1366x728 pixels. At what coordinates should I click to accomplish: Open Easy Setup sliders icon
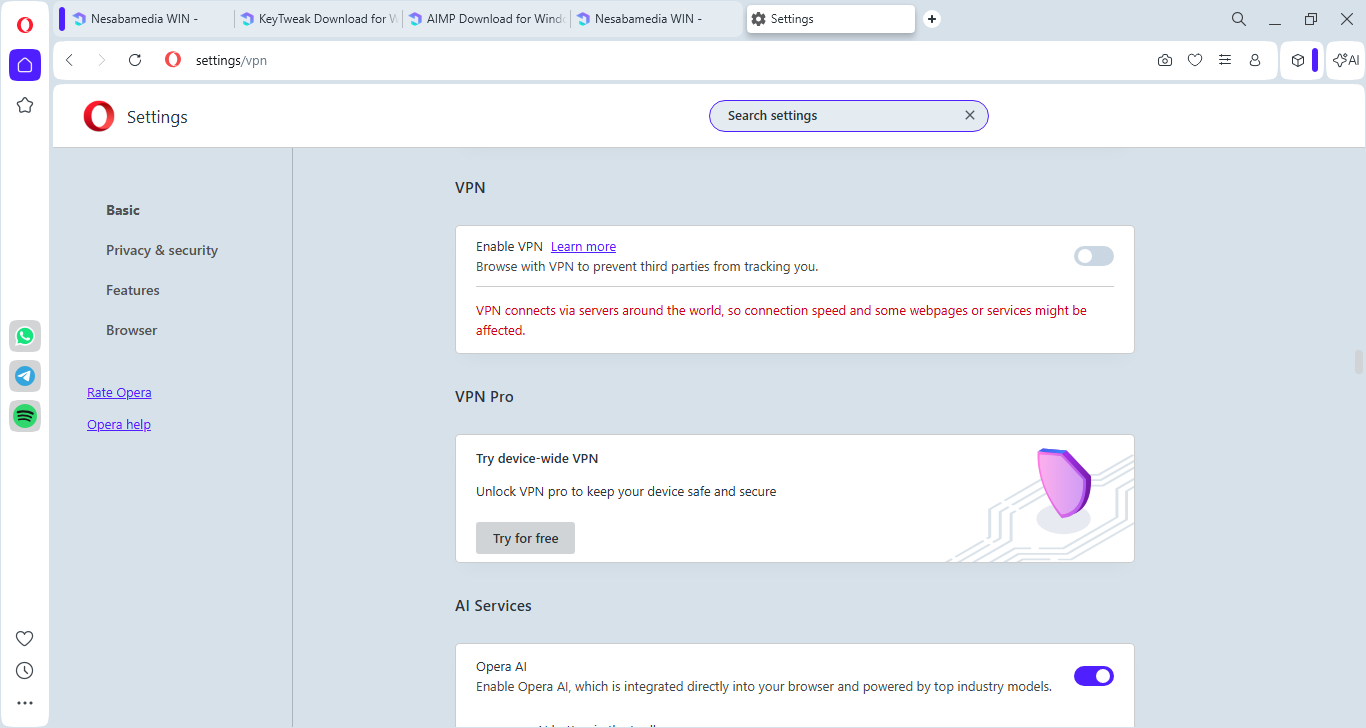(x=1225, y=60)
